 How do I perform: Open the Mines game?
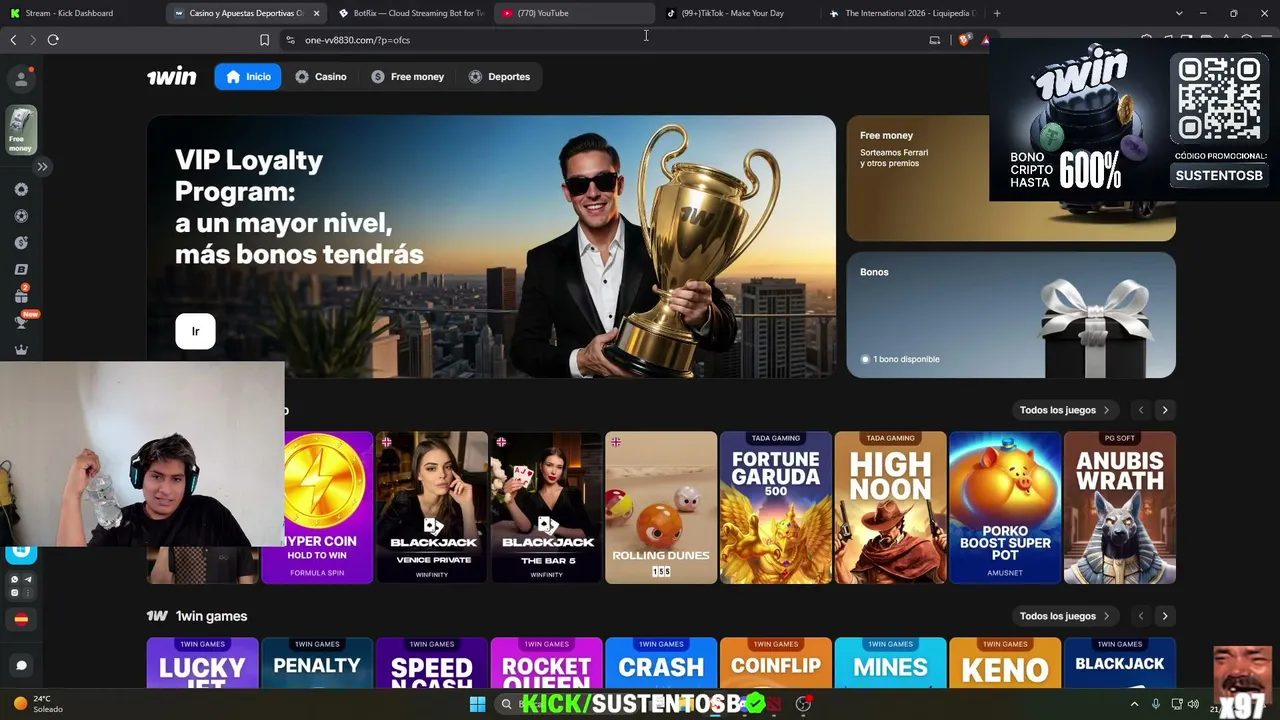point(890,663)
